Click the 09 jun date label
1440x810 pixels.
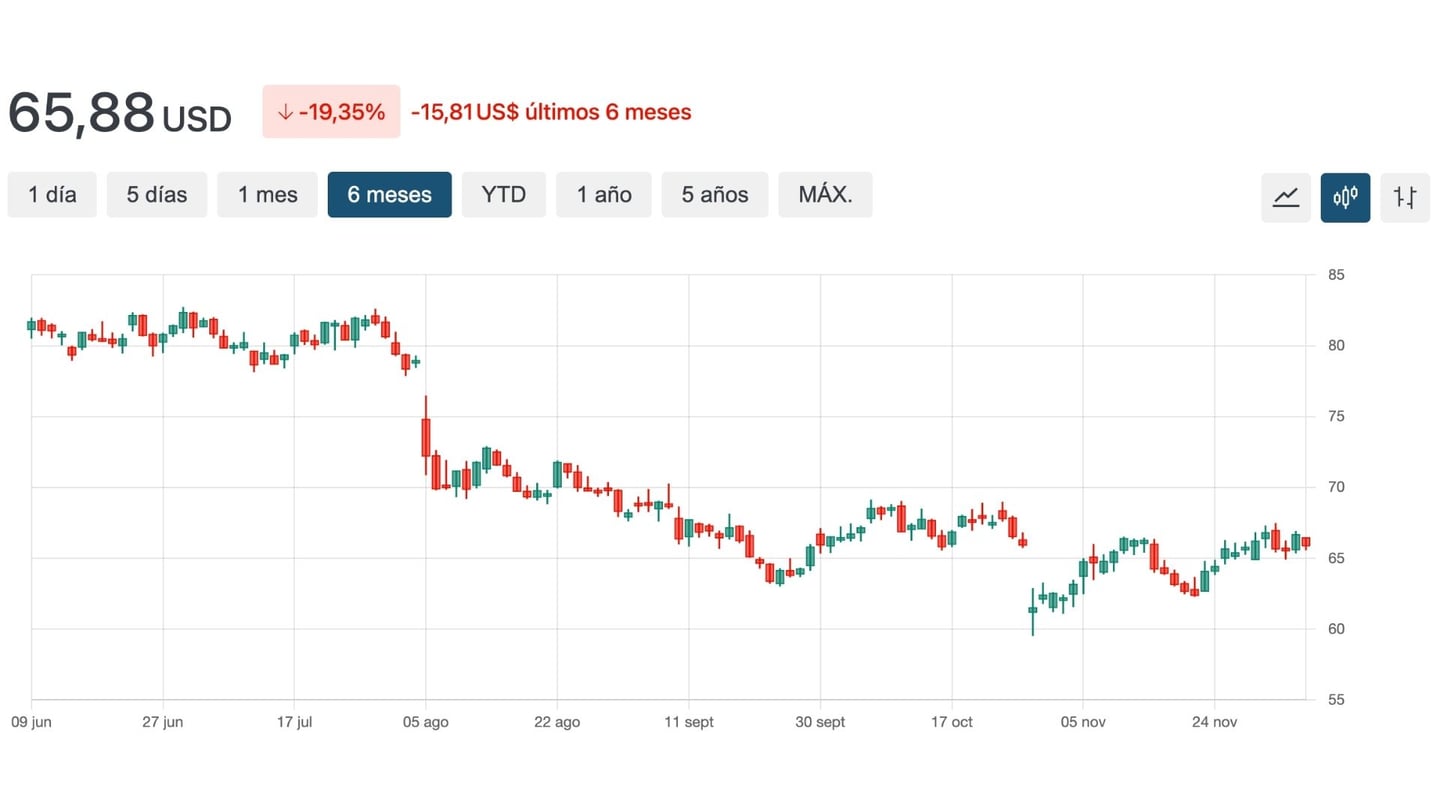(31, 722)
